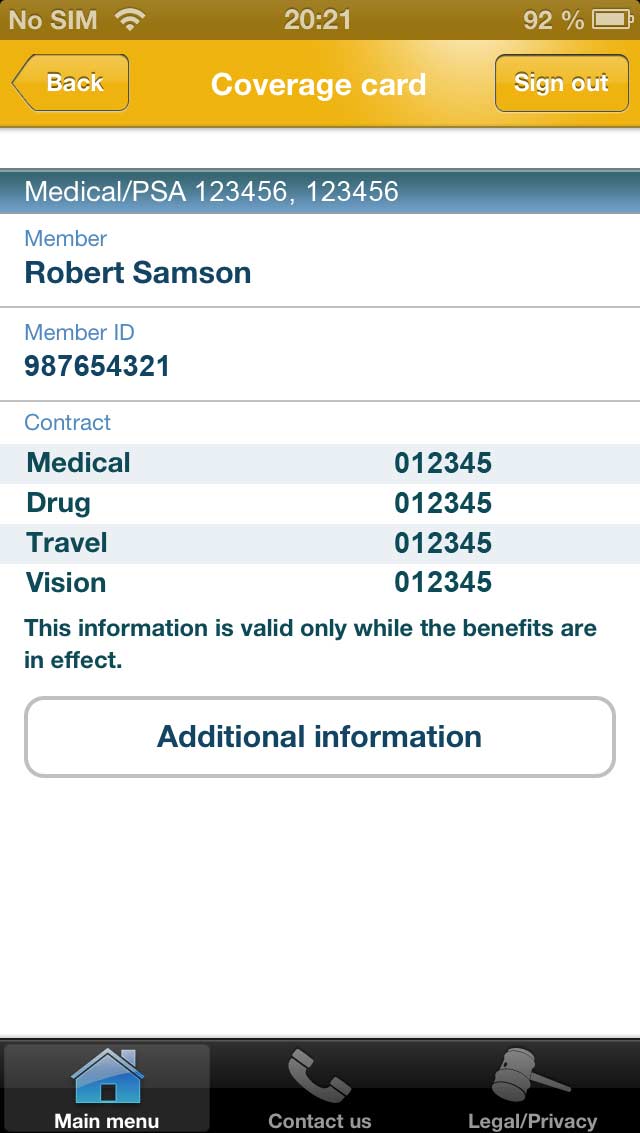Tap the battery icon in status bar

coord(613,20)
